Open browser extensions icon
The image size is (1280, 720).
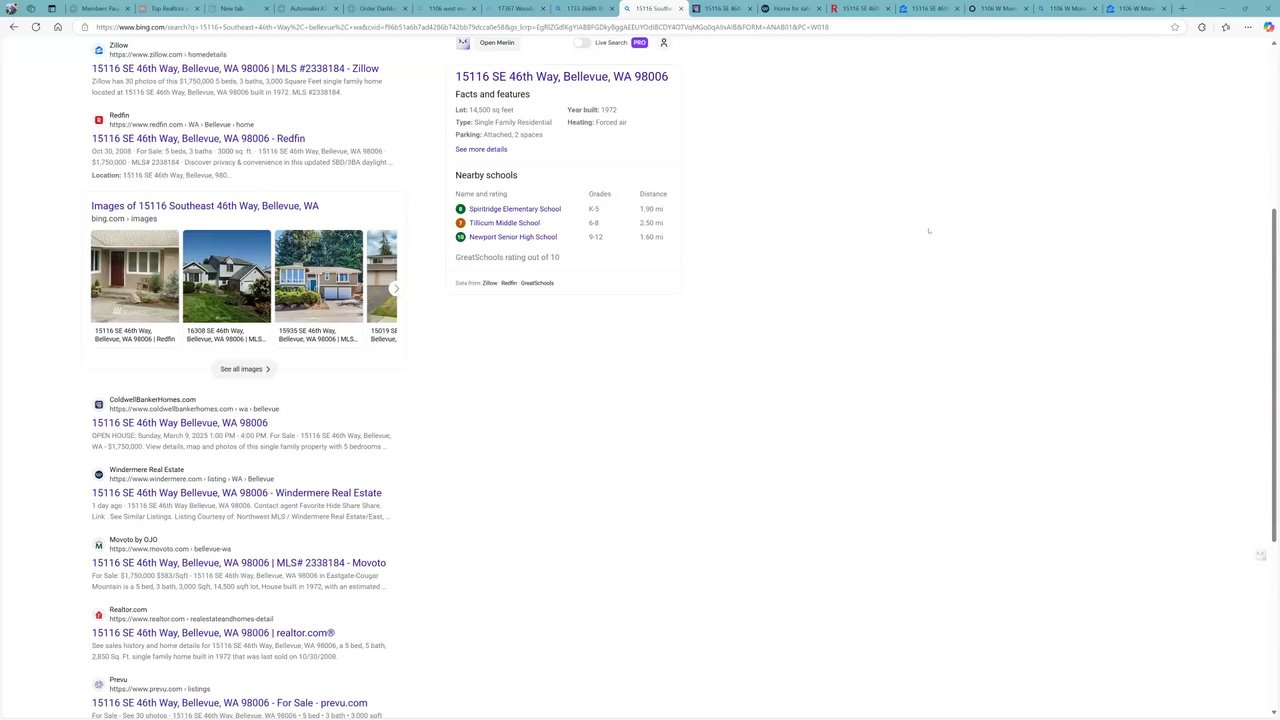click(1202, 27)
